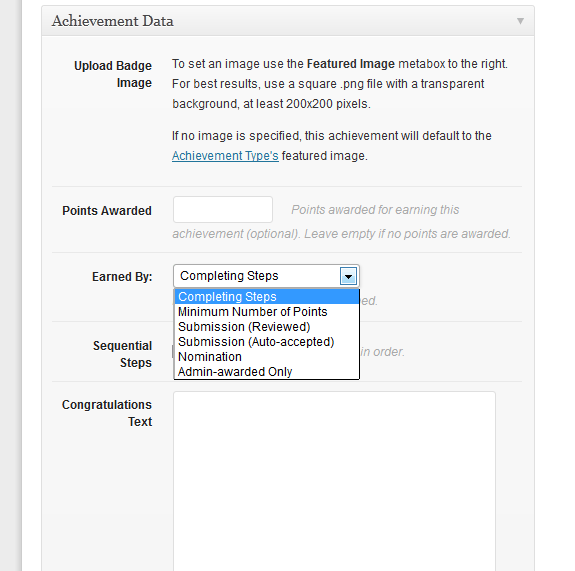Screen dimensions: 575x571
Task: Select Admin-awarded Only from the list
Action: pyautogui.click(x=267, y=371)
